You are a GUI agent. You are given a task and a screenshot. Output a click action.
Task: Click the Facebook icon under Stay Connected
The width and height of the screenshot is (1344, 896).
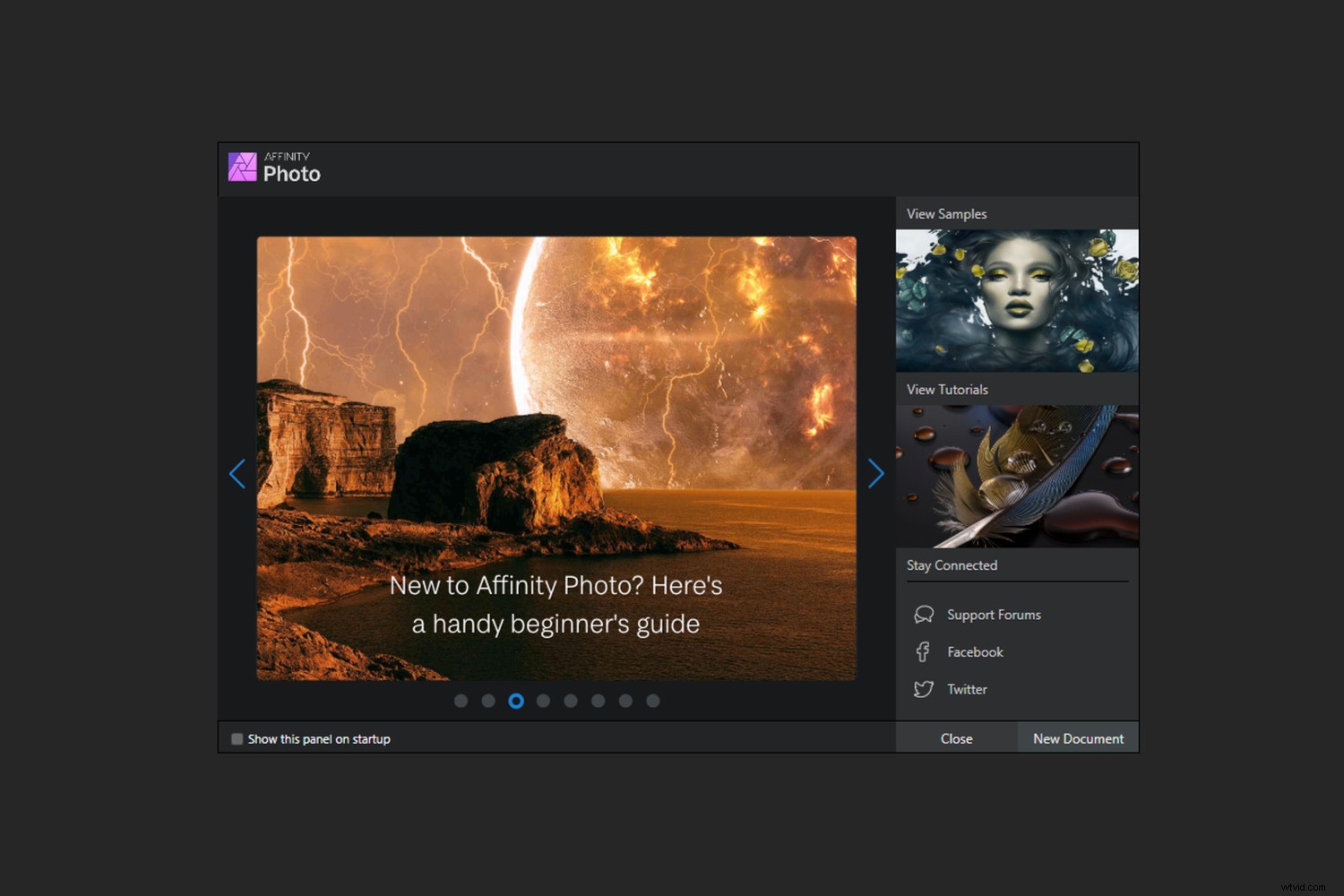coord(924,651)
